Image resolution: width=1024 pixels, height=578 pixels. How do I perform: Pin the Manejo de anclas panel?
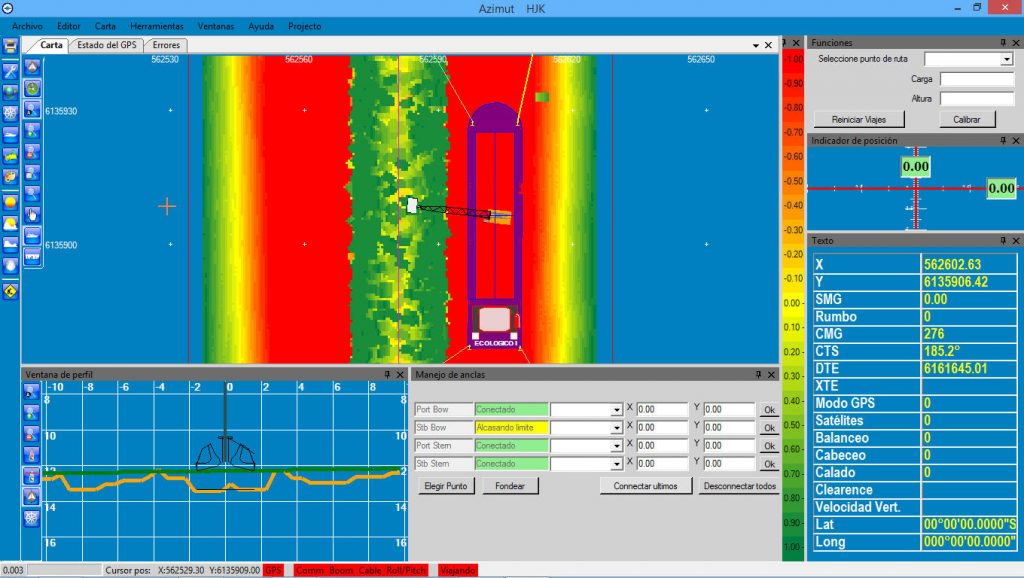click(x=755, y=375)
